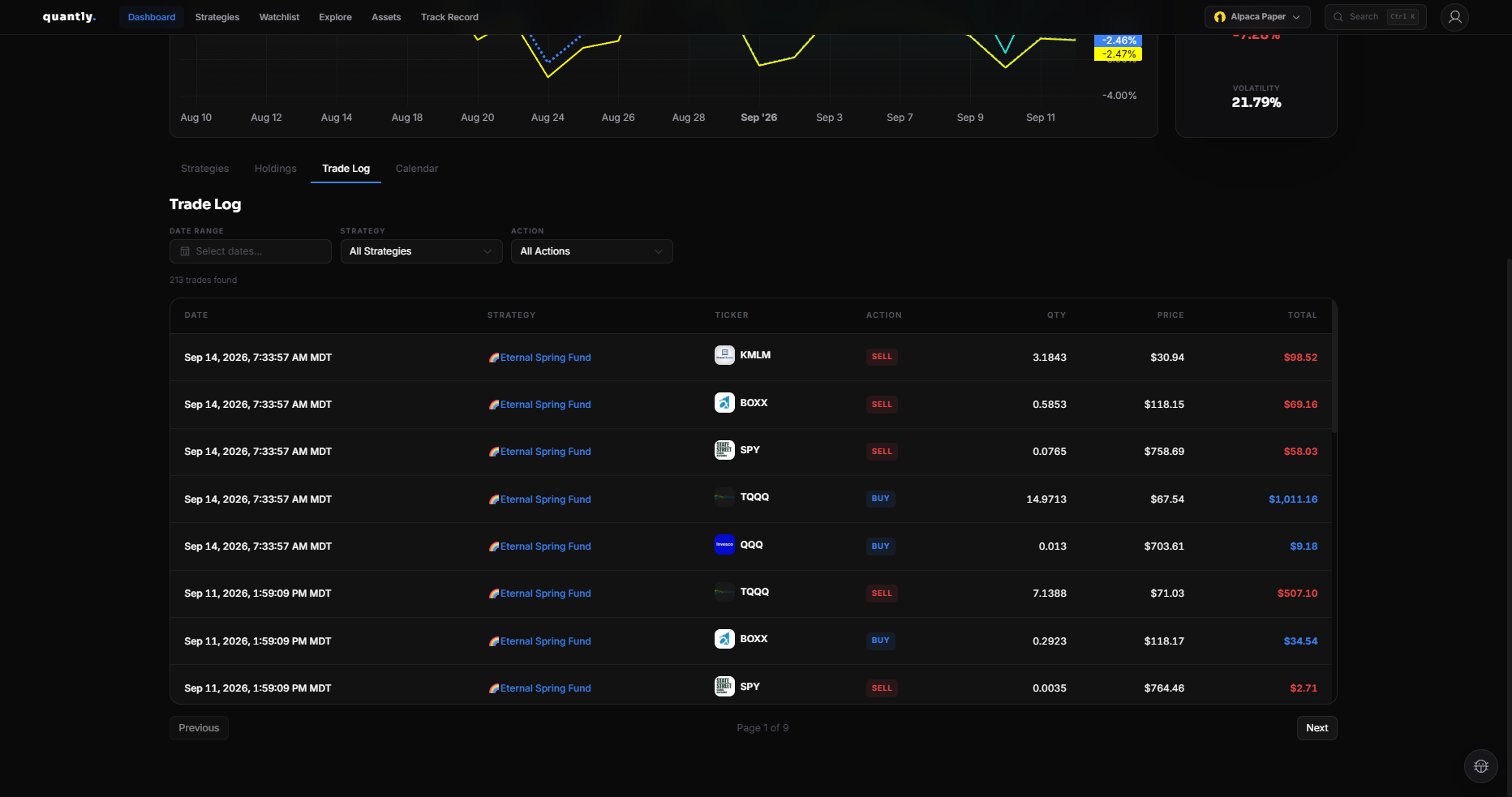Open the Strategies nav item in the header
The height and width of the screenshot is (797, 1512).
click(x=217, y=17)
